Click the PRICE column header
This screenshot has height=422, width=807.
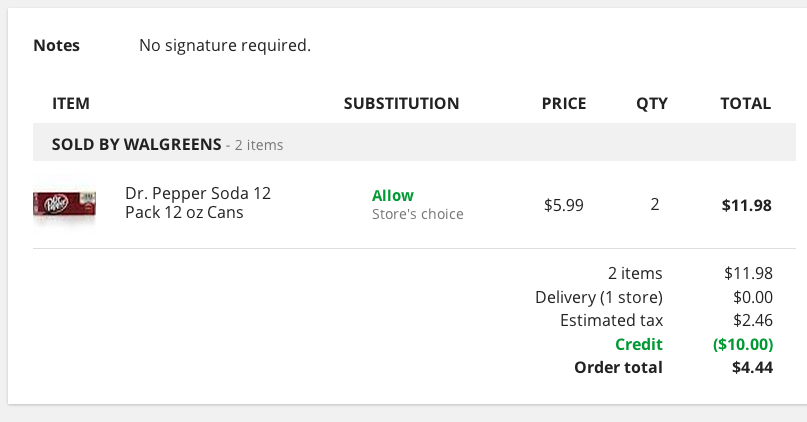[563, 103]
